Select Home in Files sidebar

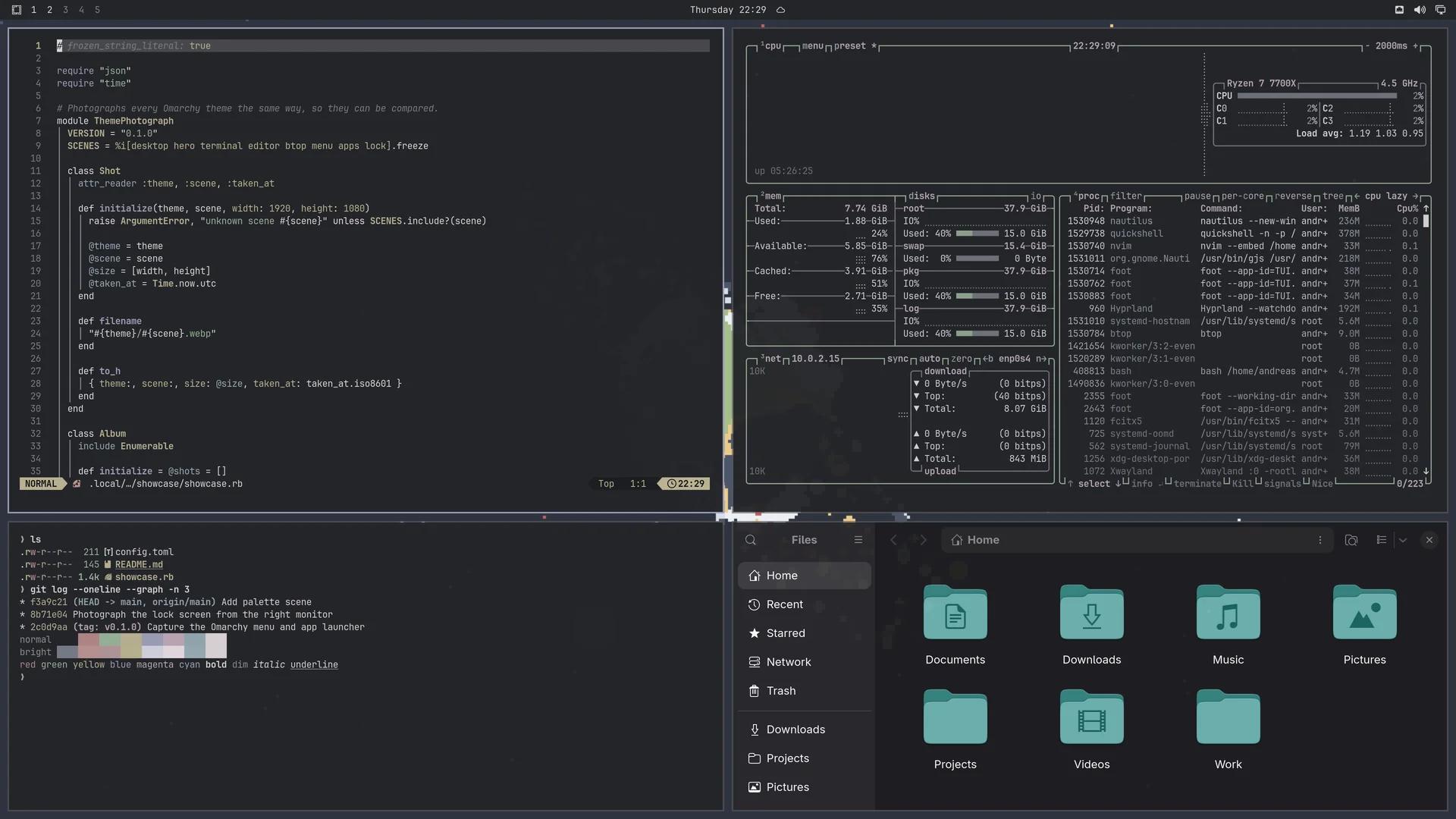click(804, 576)
